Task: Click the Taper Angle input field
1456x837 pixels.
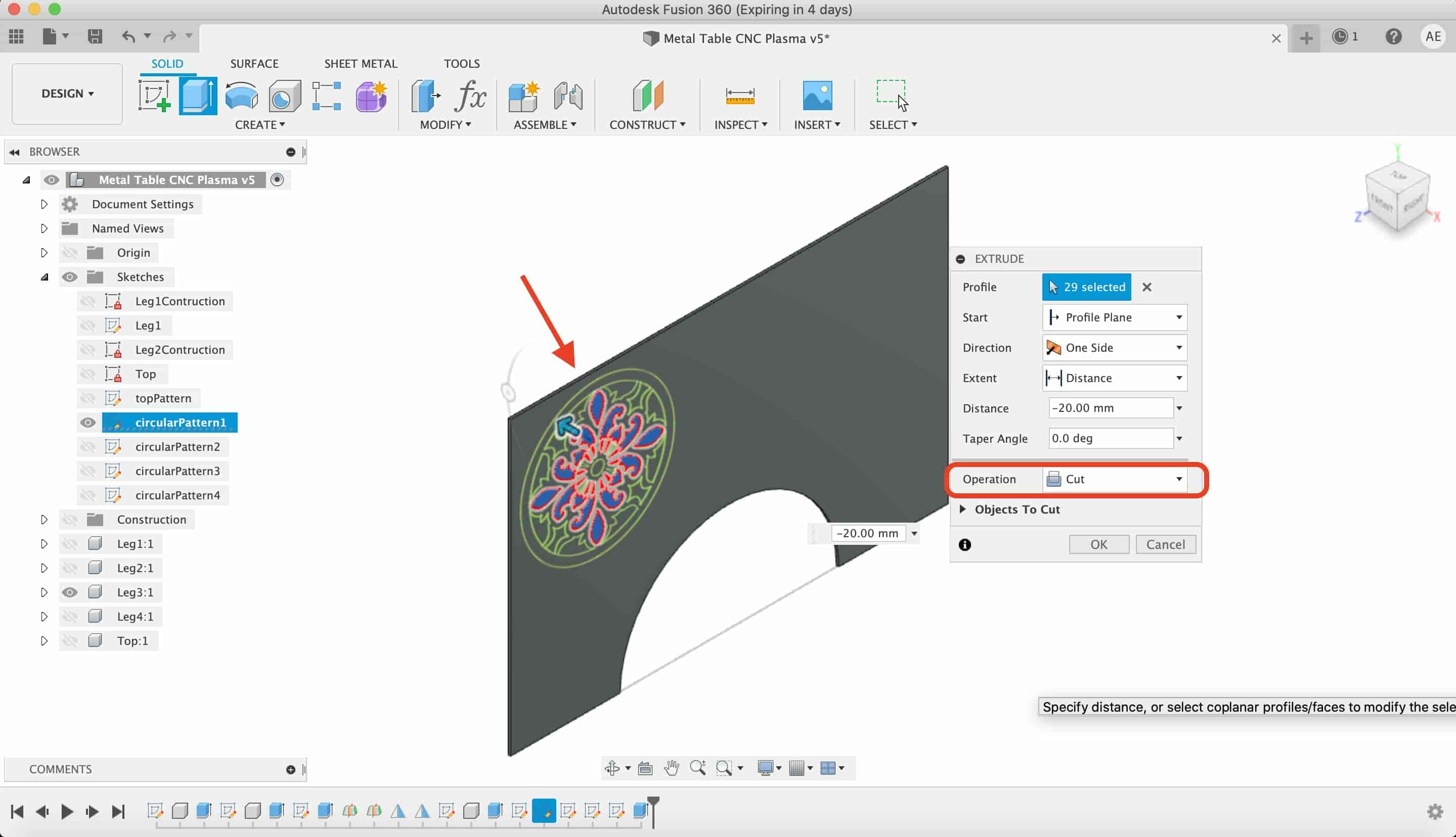Action: pyautogui.click(x=1111, y=439)
